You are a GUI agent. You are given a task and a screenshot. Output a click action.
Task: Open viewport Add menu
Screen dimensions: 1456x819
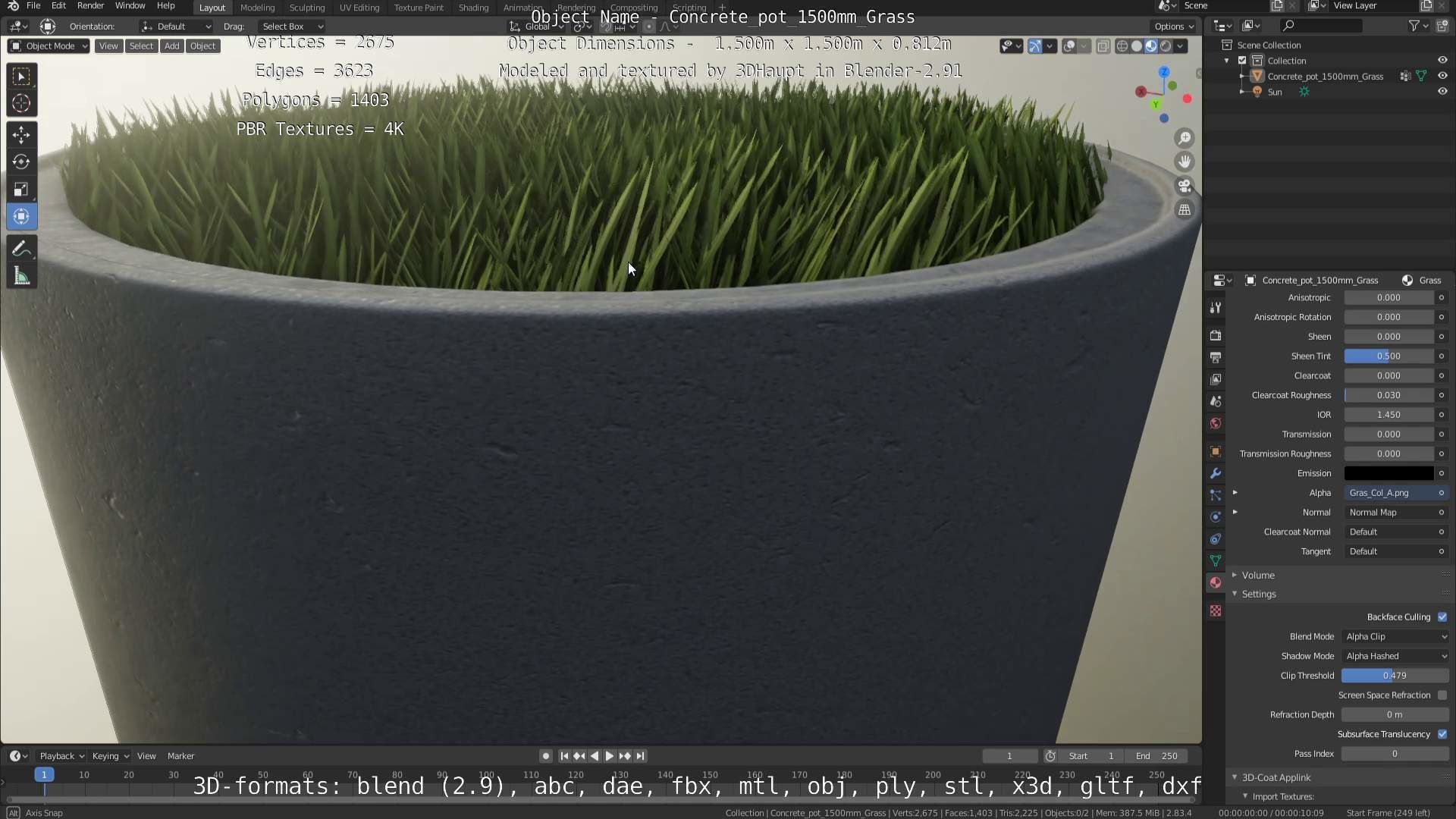[x=172, y=46]
